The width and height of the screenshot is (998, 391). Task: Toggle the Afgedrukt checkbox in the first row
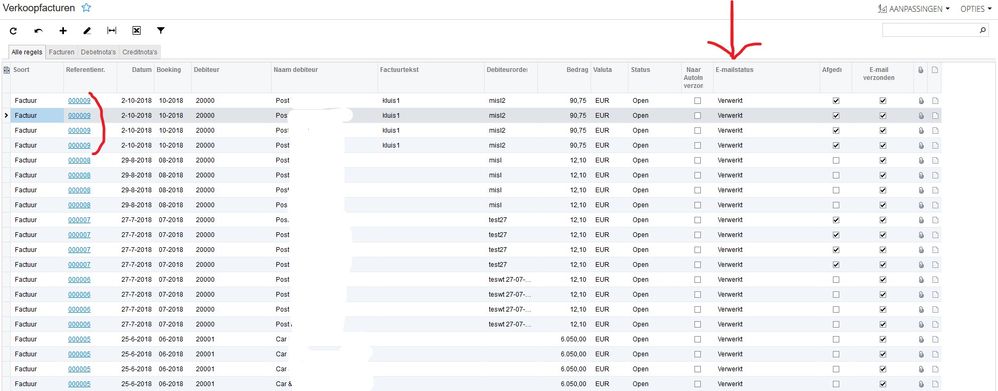click(x=836, y=101)
